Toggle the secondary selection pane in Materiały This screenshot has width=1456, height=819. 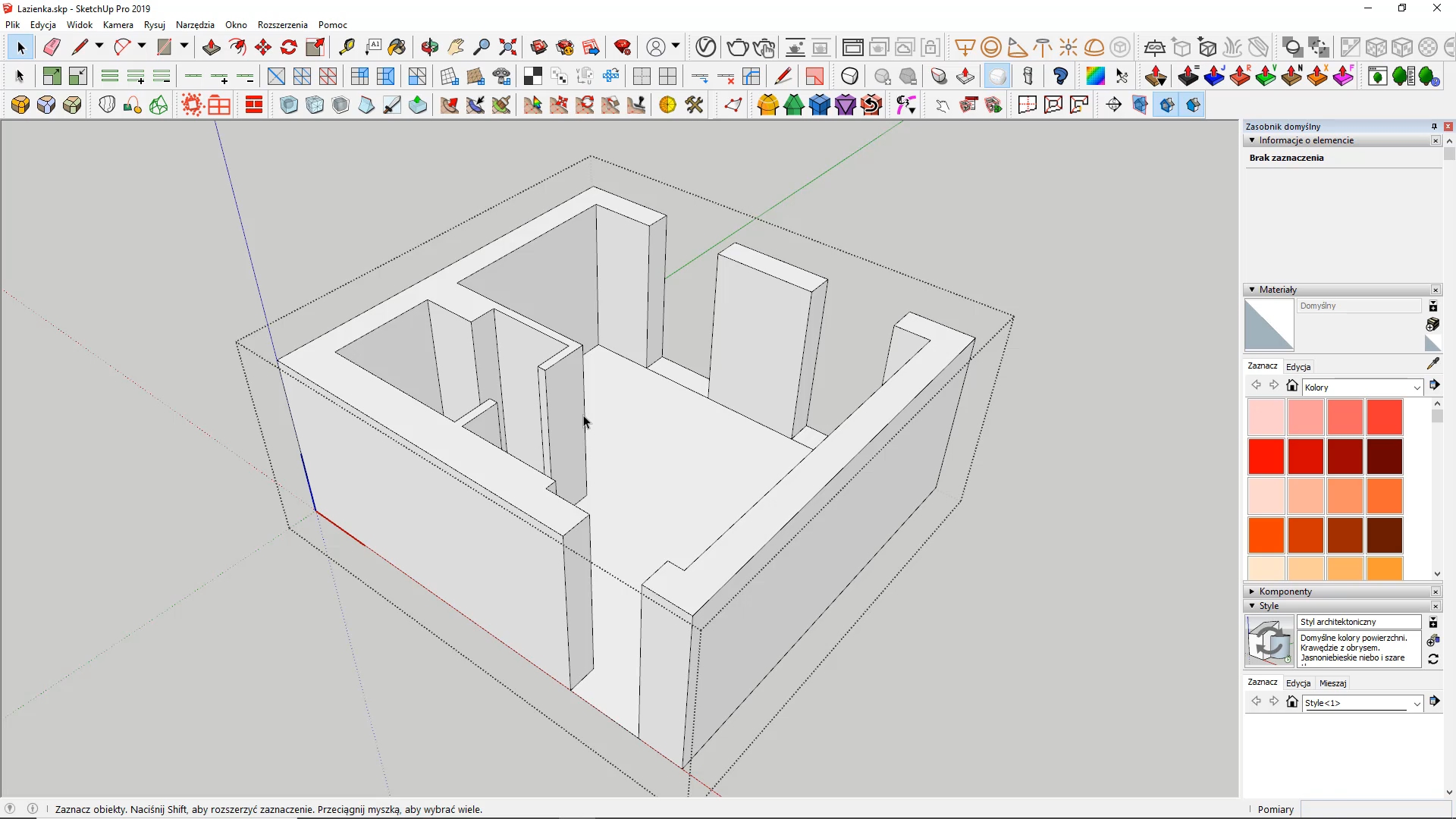pos(1432,306)
